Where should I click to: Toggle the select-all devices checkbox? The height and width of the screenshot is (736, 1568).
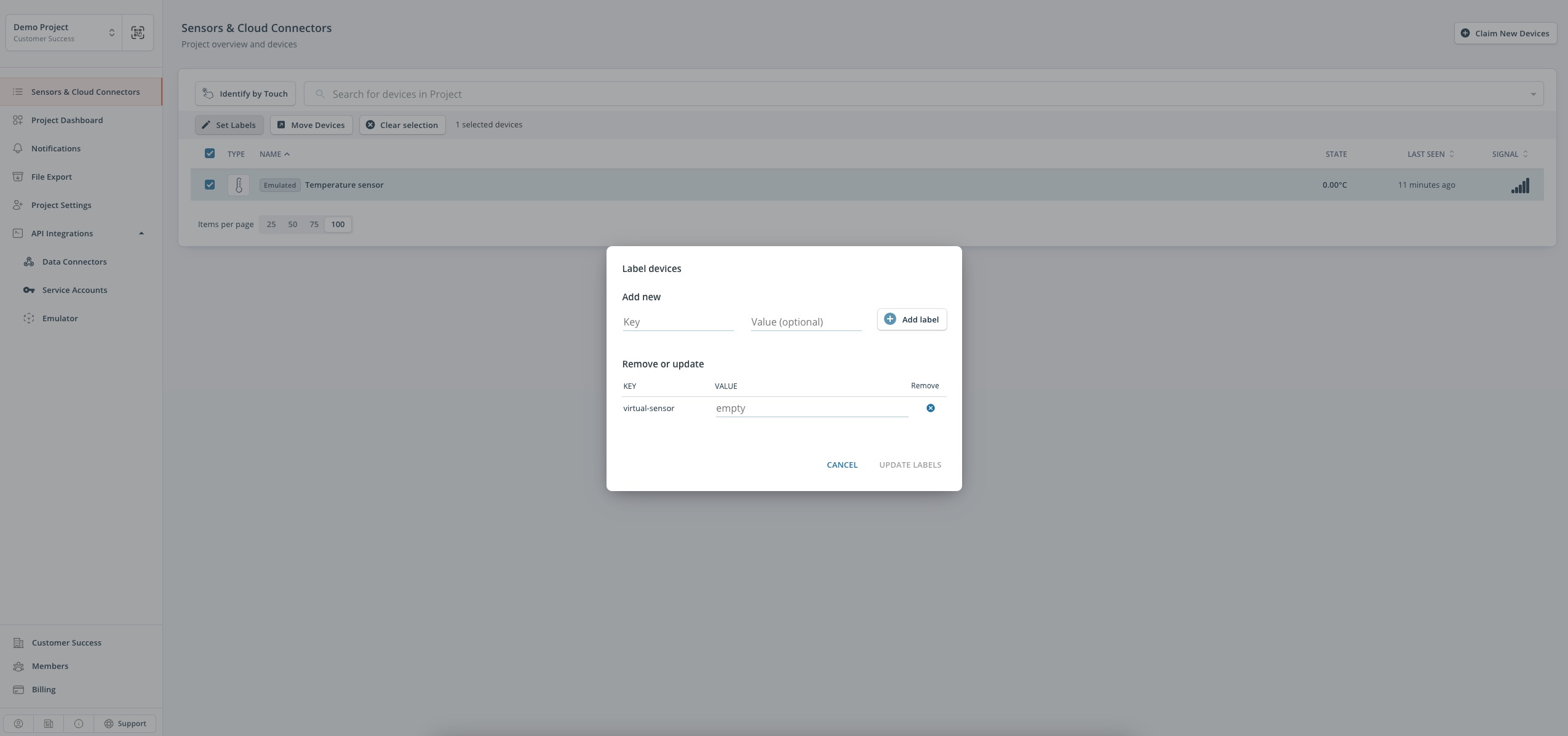click(x=210, y=153)
